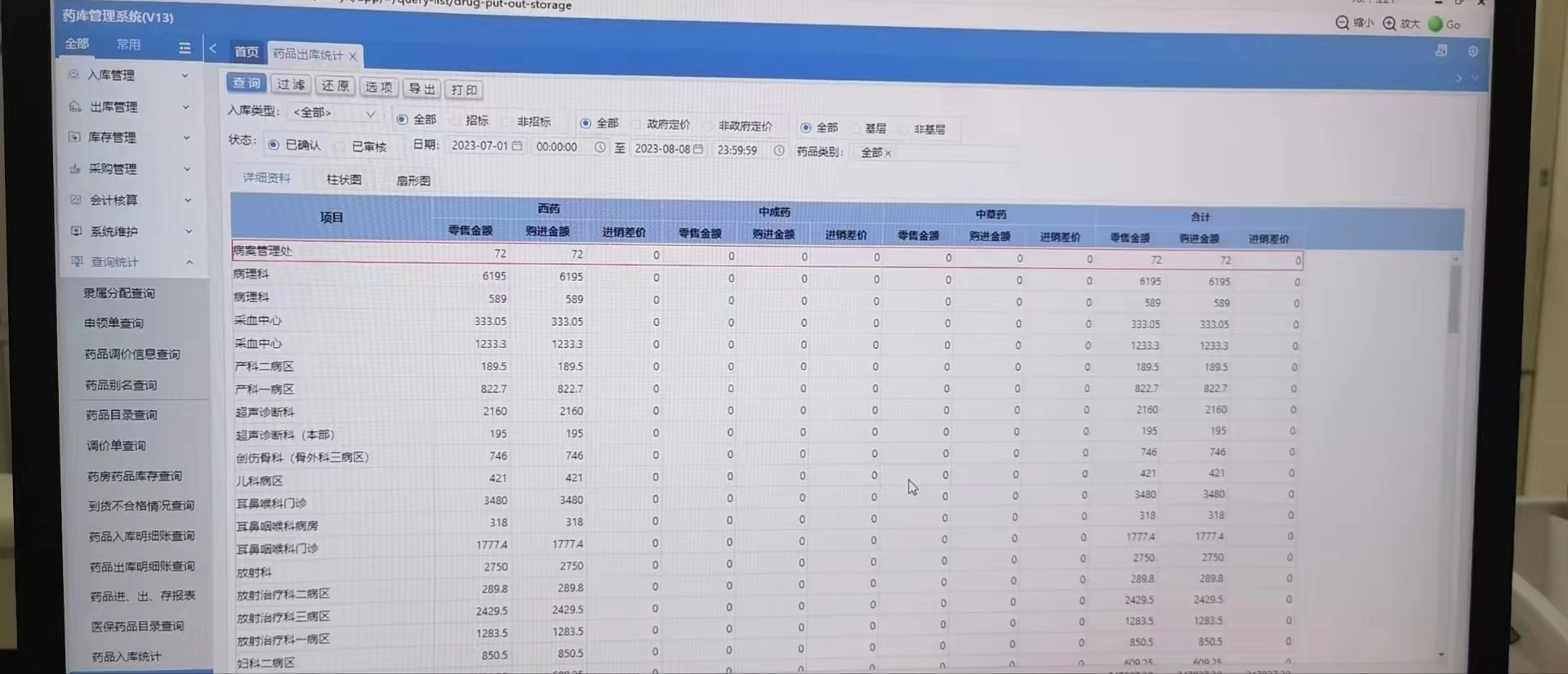Click the 出库管理 sidebar icon

point(74,105)
